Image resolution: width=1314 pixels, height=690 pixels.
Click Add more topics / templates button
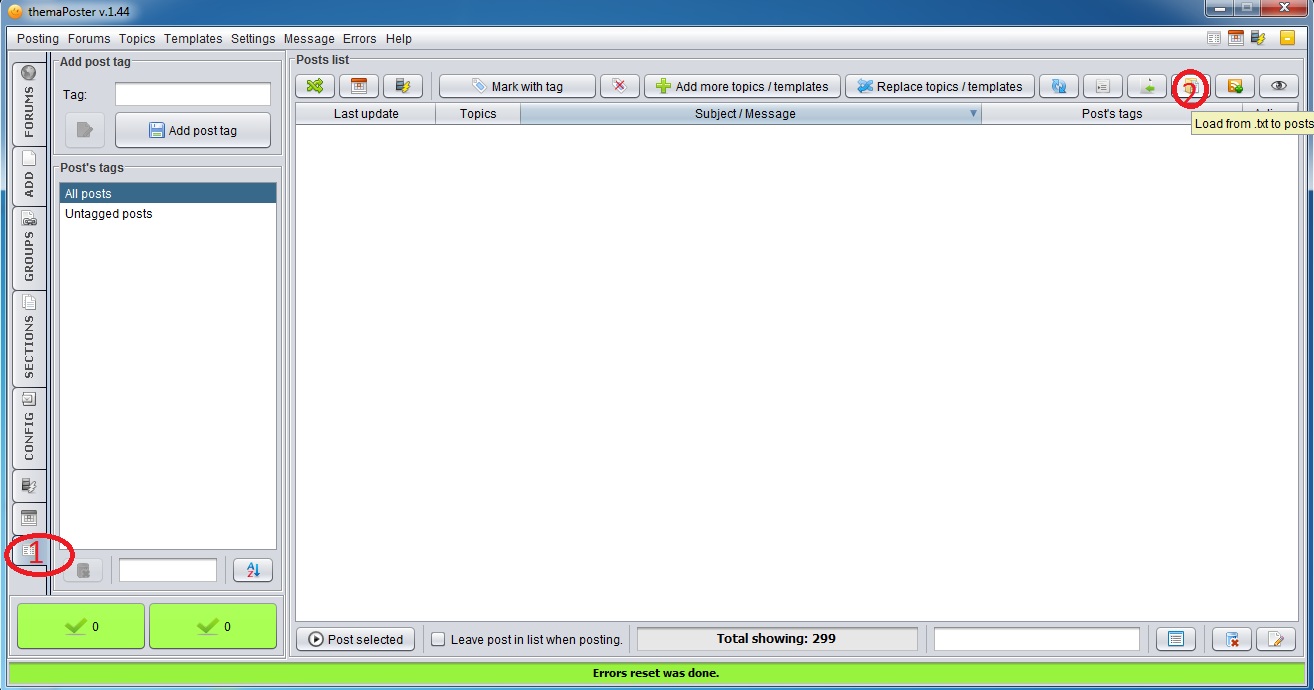coord(742,86)
